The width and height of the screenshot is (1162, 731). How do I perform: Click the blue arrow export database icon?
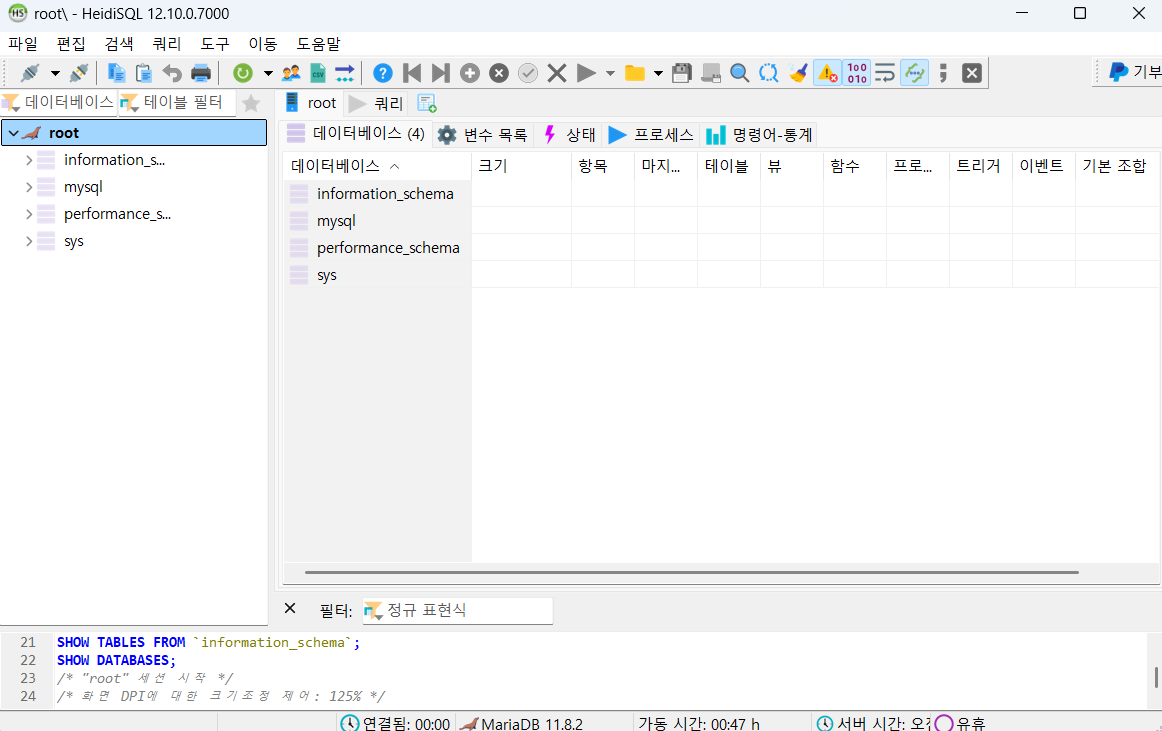point(345,73)
